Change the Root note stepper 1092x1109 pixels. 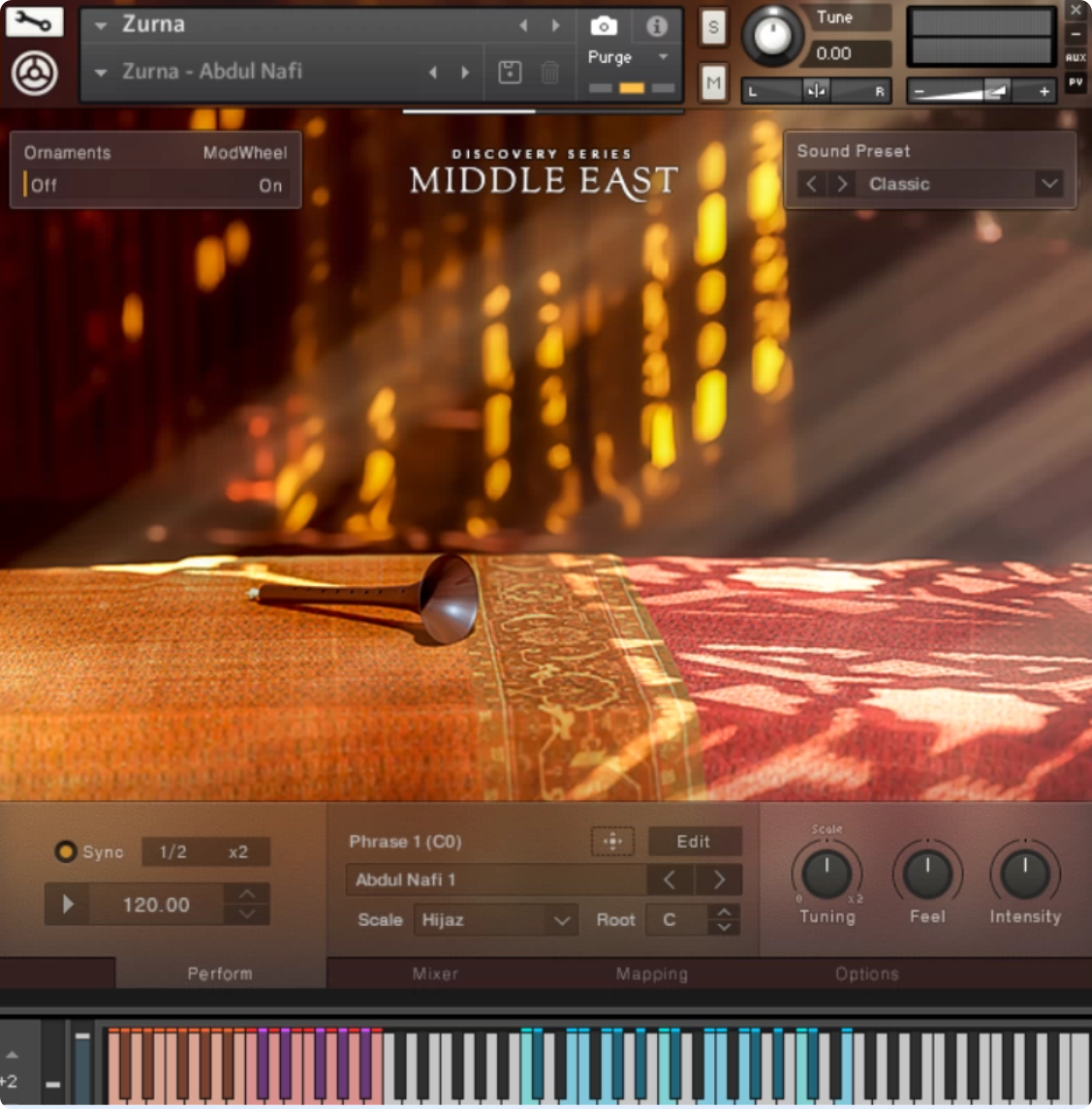click(723, 919)
